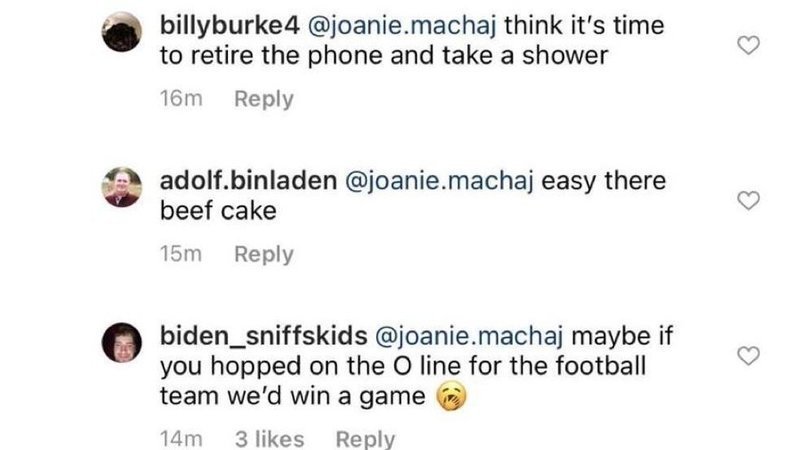Open biden_sniffskids' profile avatar
This screenshot has width=800, height=450.
tap(125, 343)
